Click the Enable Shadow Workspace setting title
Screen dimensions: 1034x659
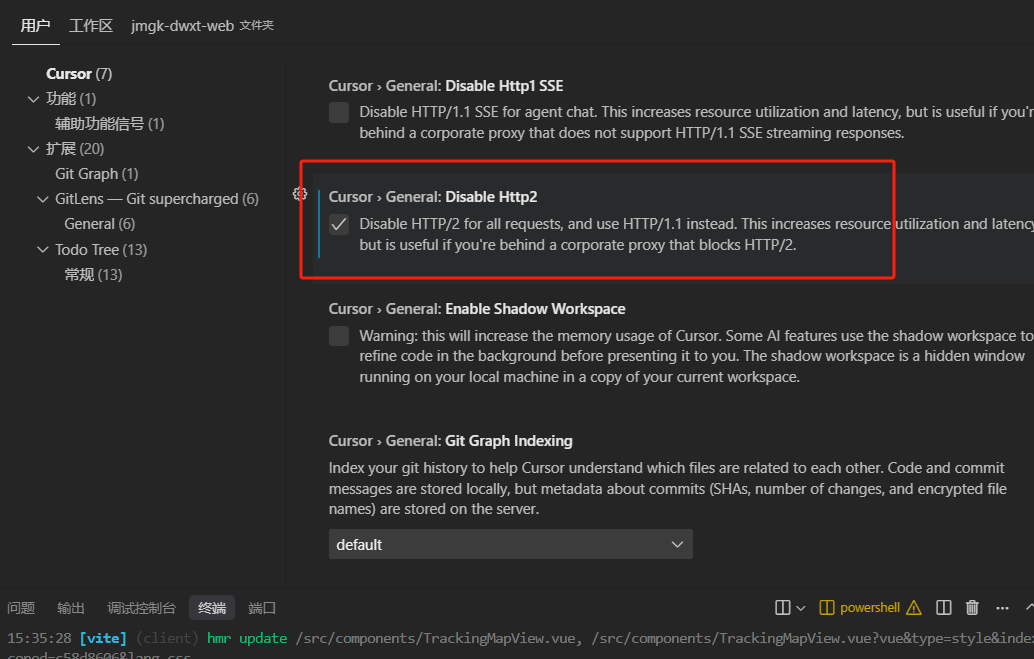(477, 309)
